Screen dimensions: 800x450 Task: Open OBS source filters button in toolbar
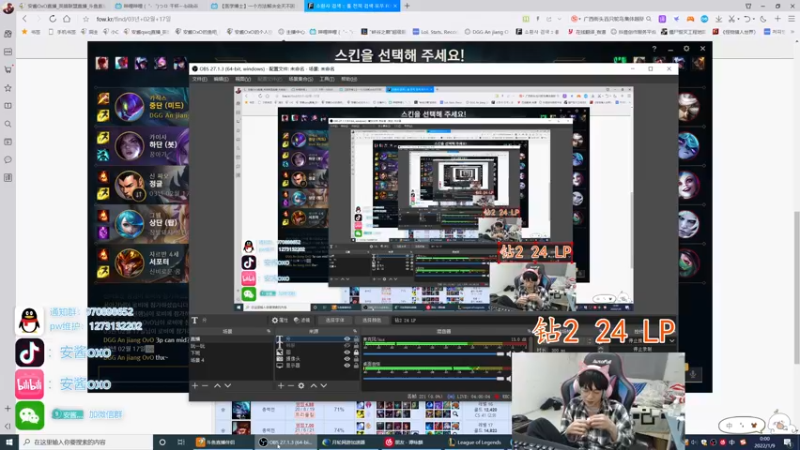pyautogui.click(x=302, y=320)
